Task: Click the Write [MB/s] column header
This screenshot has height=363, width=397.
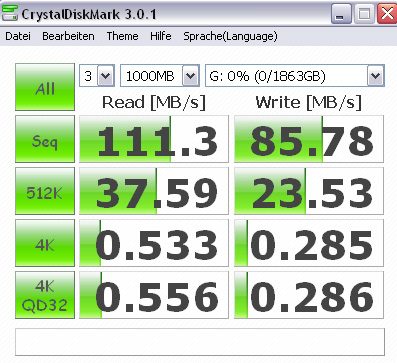Action: pyautogui.click(x=308, y=102)
